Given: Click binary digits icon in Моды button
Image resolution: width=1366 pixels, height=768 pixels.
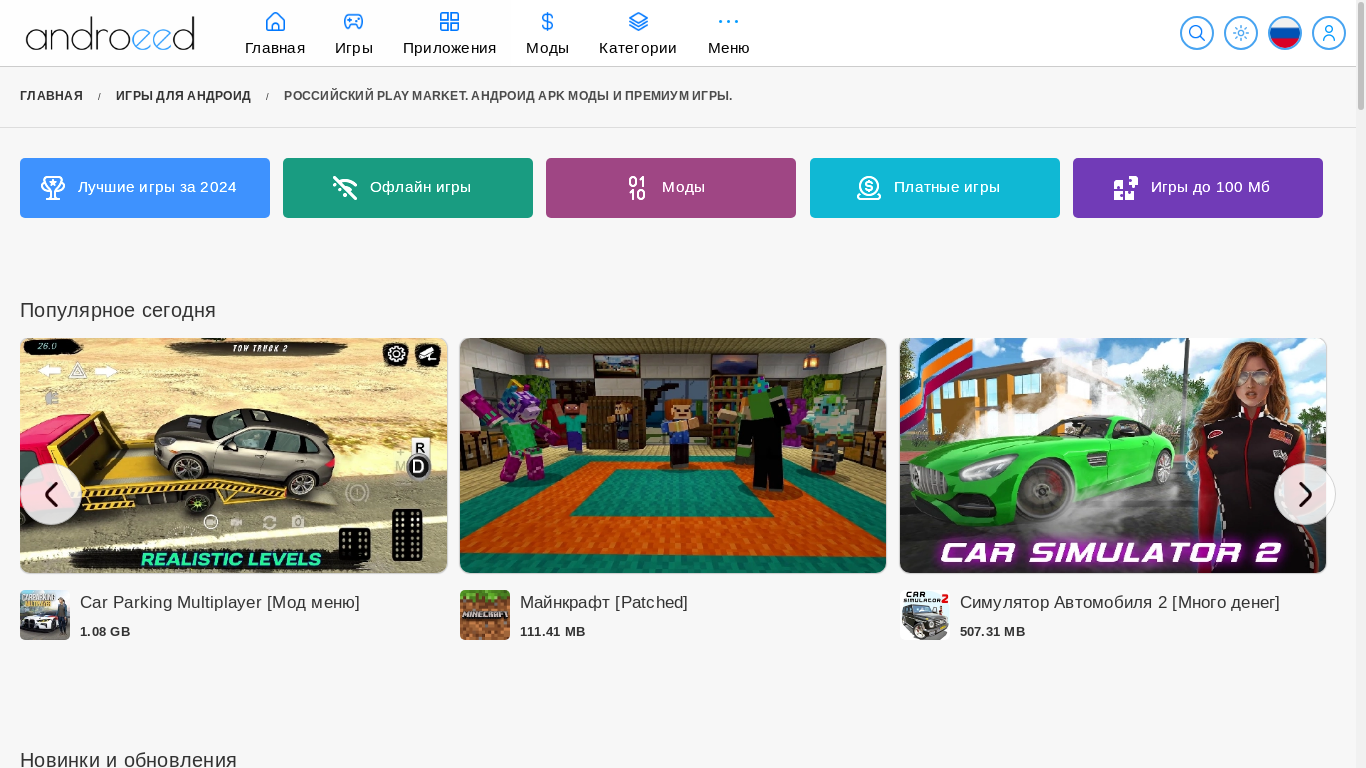Looking at the screenshot, I should [x=637, y=188].
